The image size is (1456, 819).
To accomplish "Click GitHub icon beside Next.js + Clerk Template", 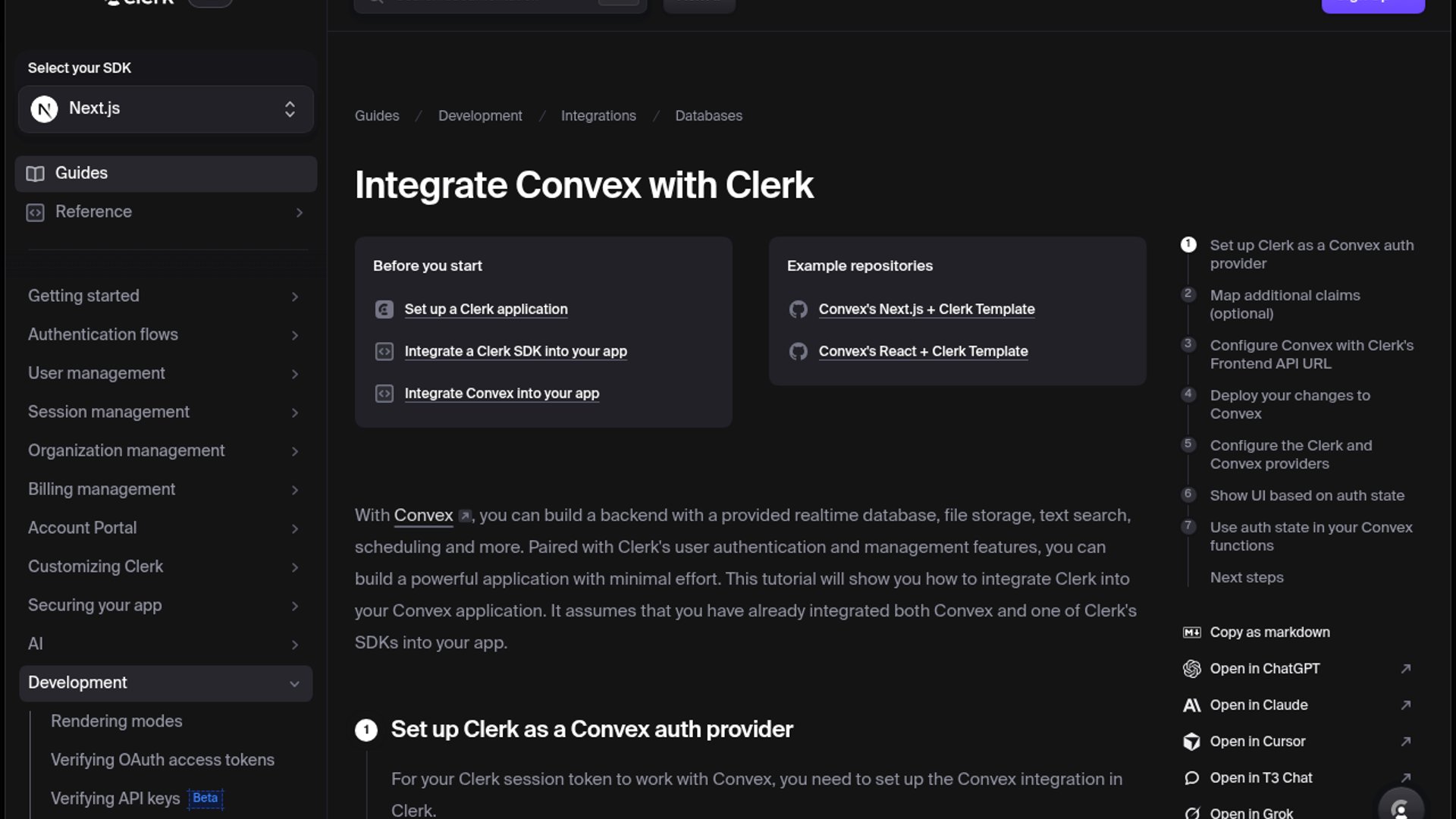I will point(798,309).
